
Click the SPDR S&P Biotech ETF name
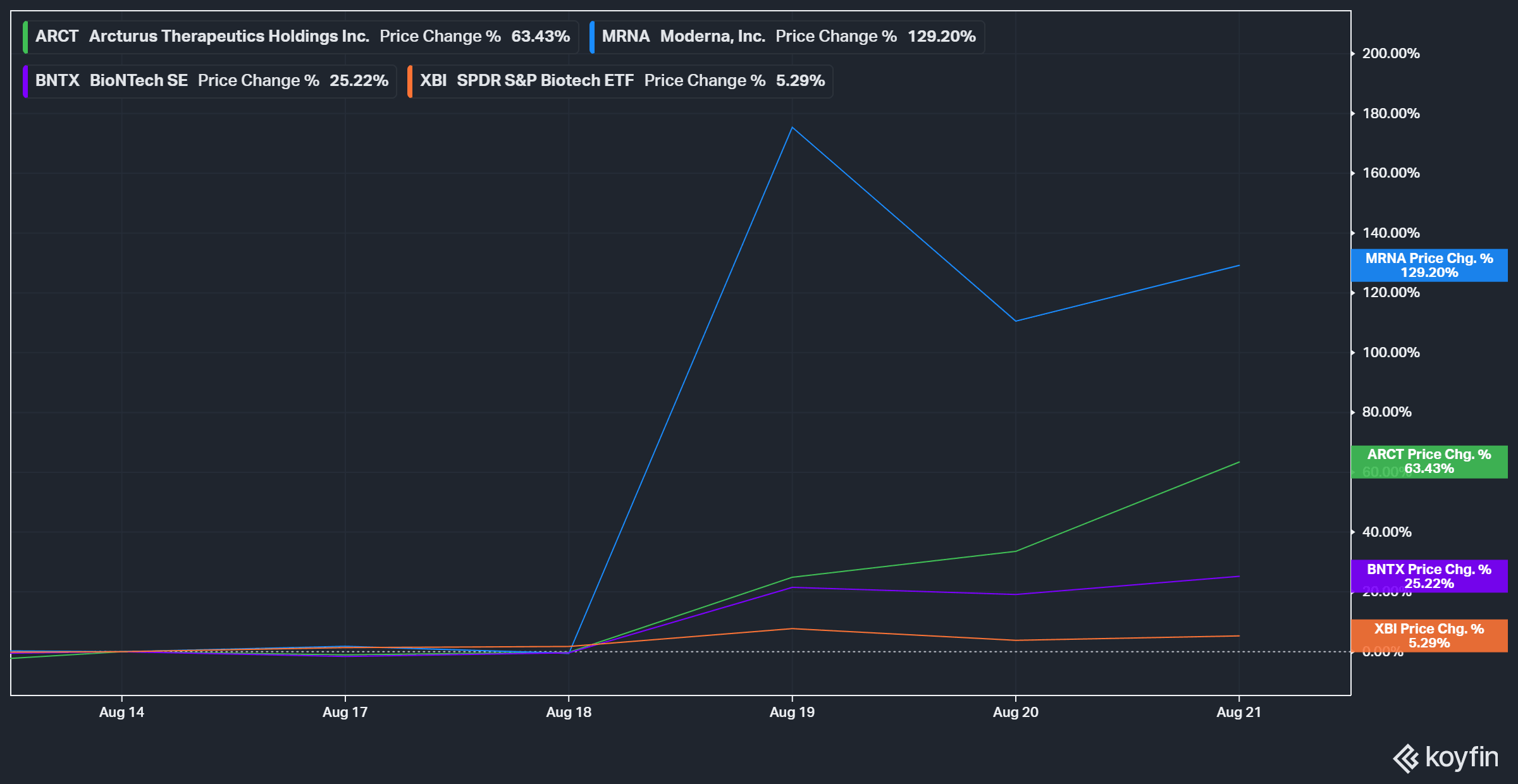click(x=545, y=81)
